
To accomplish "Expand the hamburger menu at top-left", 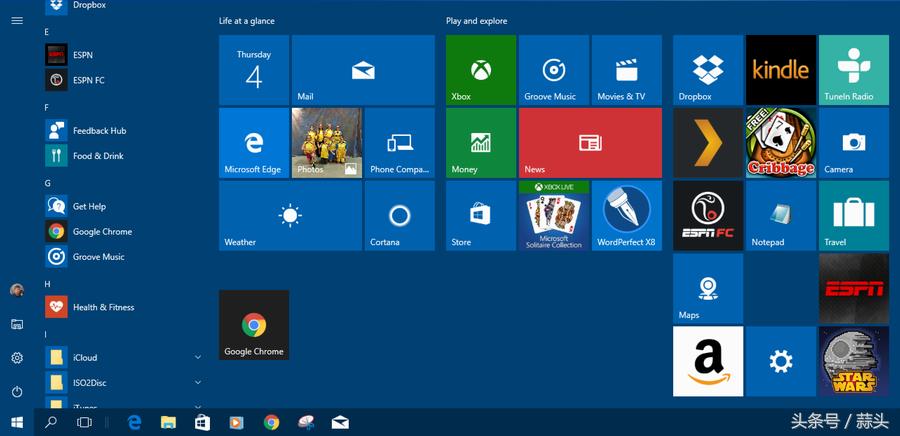I will click(17, 21).
